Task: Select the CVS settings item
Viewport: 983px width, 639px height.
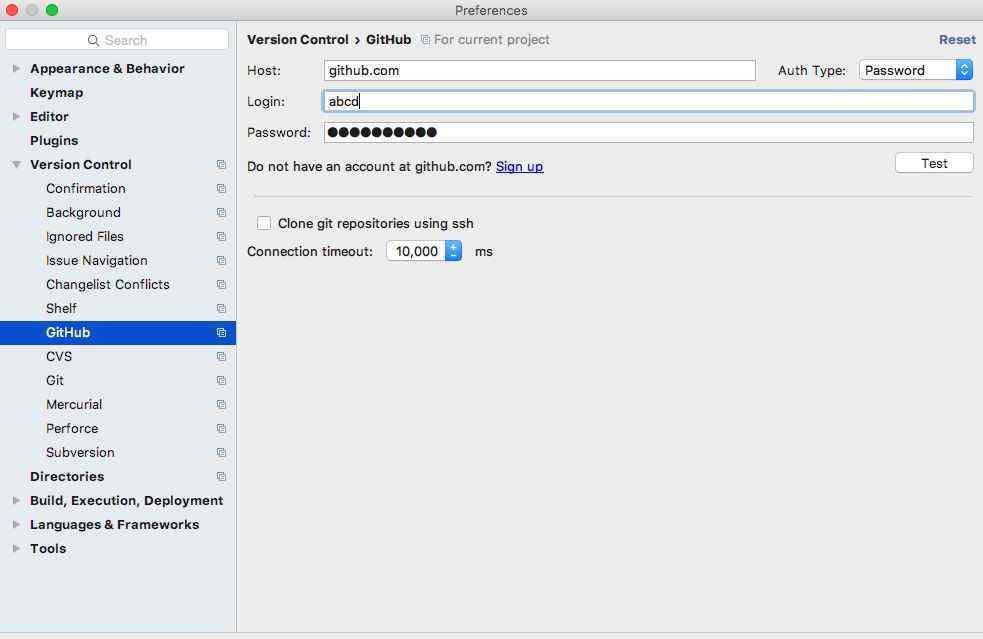Action: pyautogui.click(x=59, y=356)
